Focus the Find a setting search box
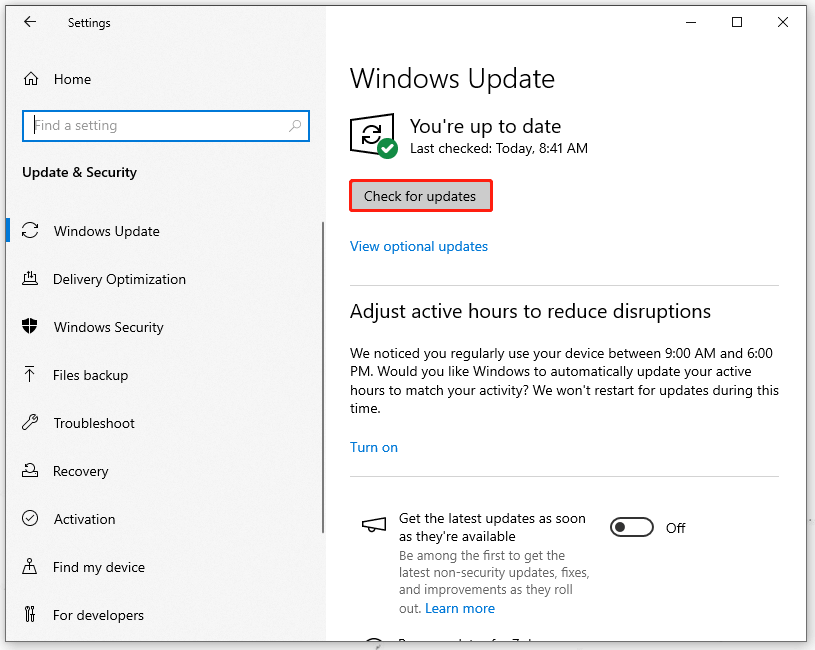Image resolution: width=815 pixels, height=650 pixels. point(166,126)
